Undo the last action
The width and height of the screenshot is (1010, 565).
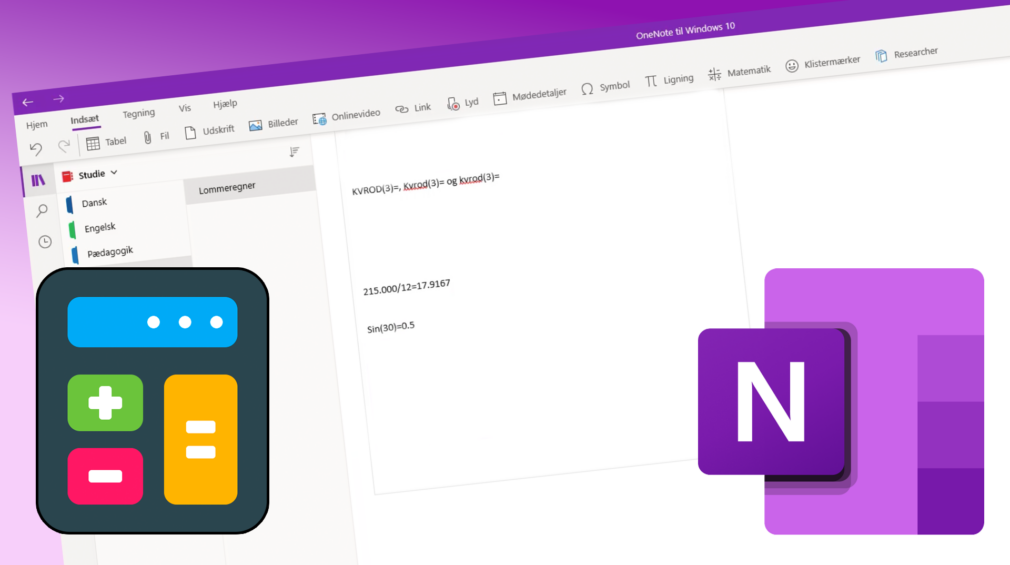pos(36,149)
